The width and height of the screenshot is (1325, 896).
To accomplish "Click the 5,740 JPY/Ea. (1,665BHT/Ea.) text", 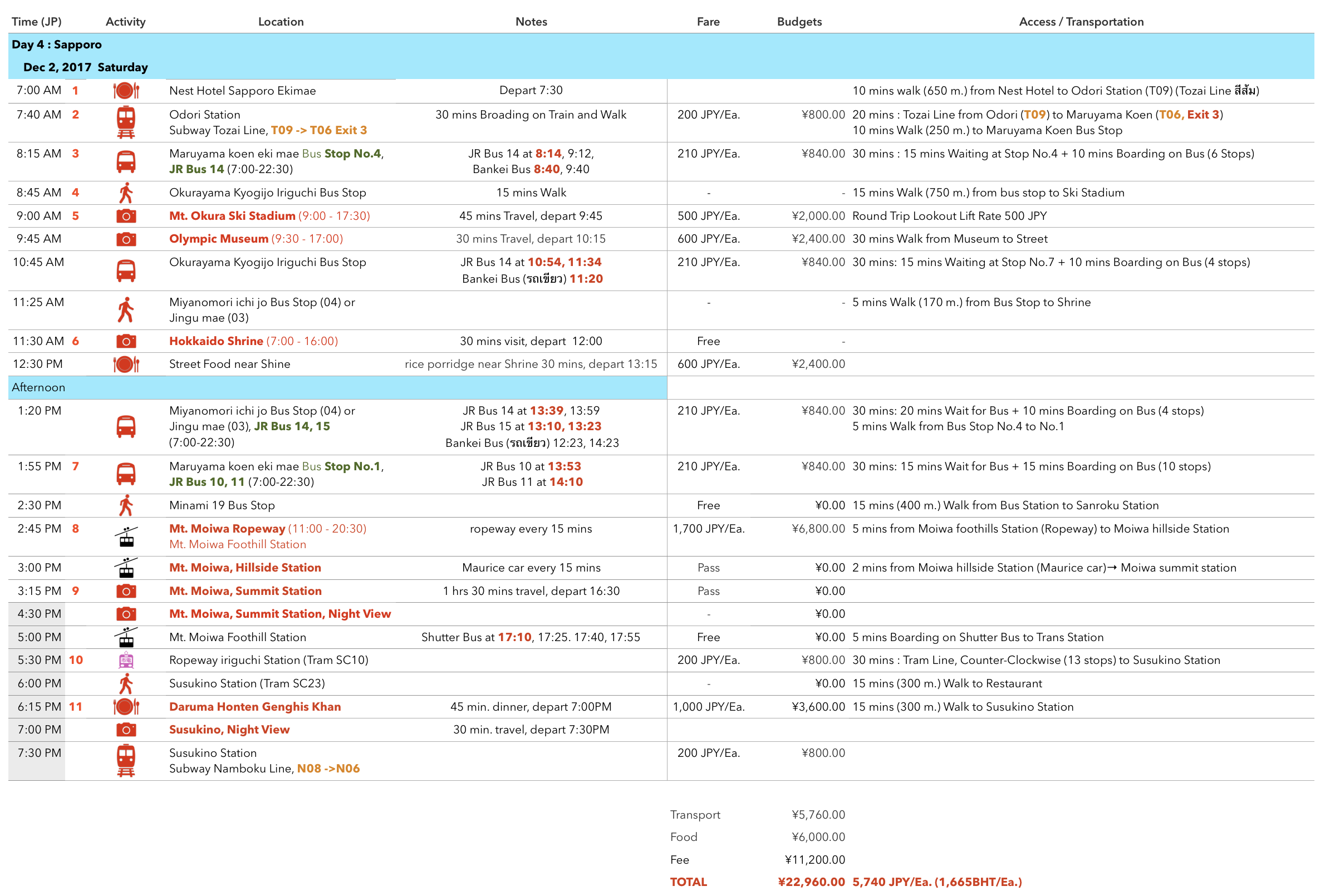I will coord(938,882).
